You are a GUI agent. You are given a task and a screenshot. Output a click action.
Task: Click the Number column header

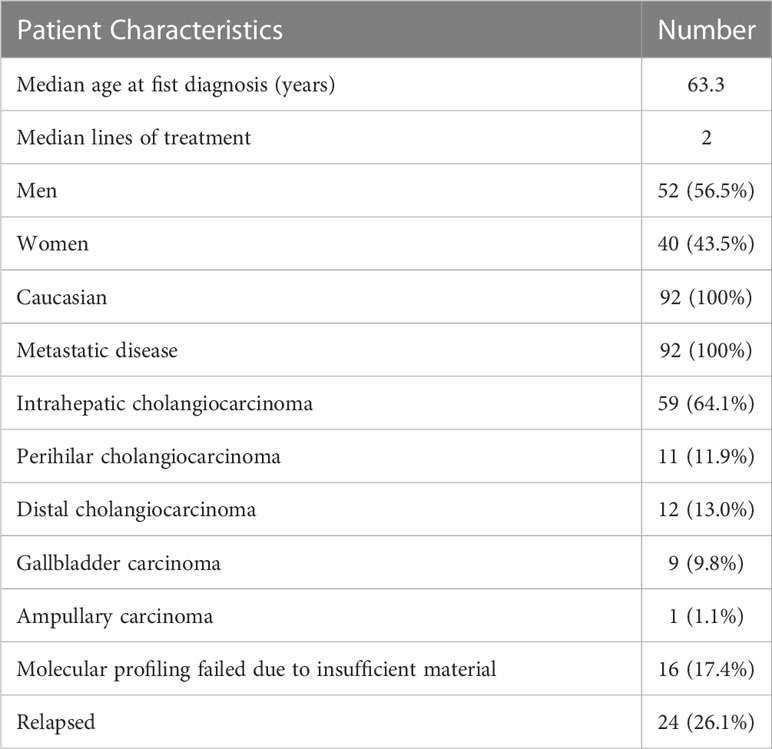[x=707, y=31]
